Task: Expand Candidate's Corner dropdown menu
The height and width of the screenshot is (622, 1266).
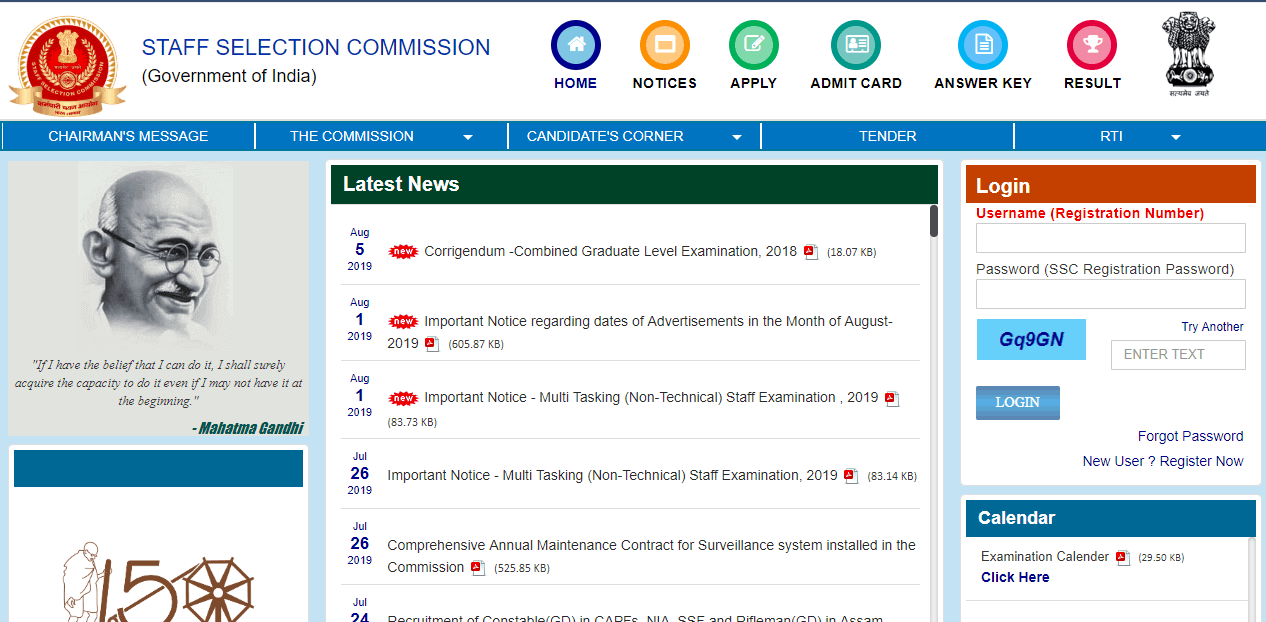Action: [x=634, y=136]
